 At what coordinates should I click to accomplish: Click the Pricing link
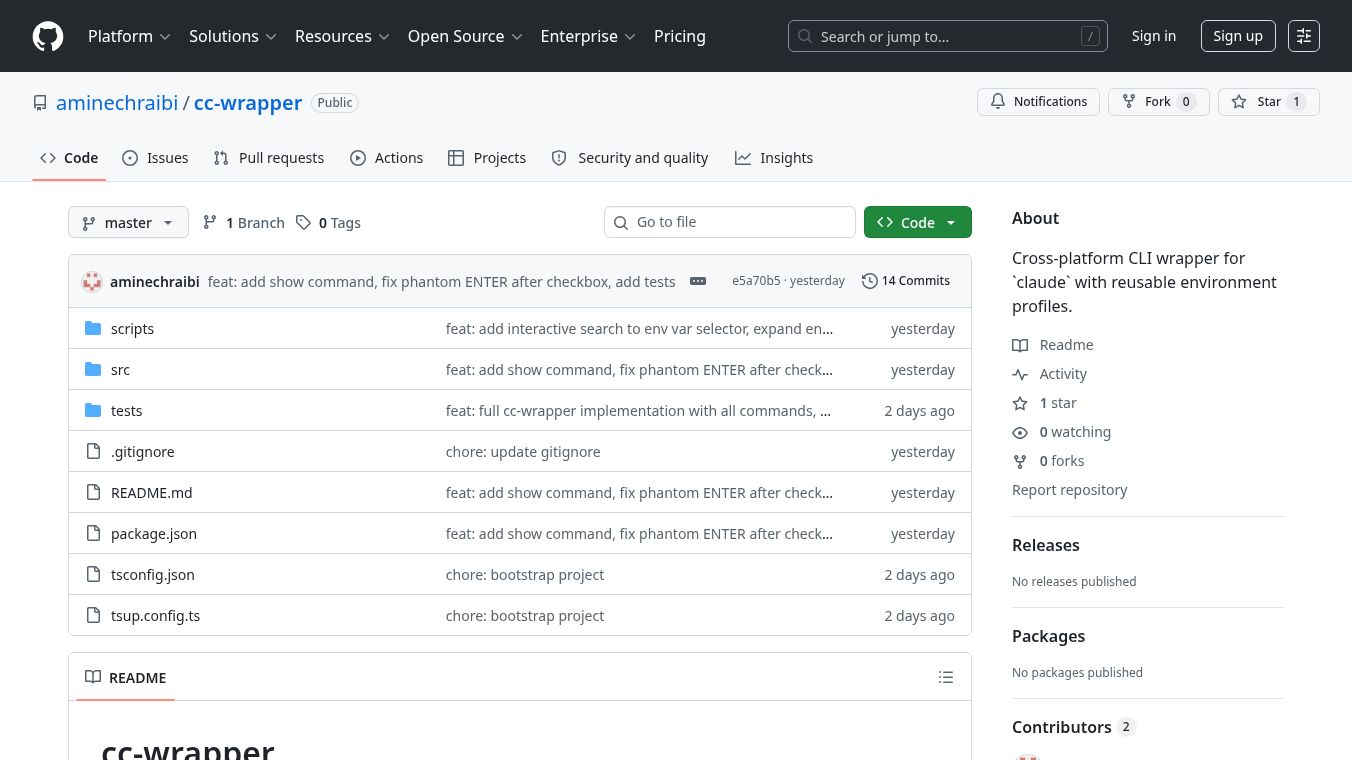click(680, 36)
